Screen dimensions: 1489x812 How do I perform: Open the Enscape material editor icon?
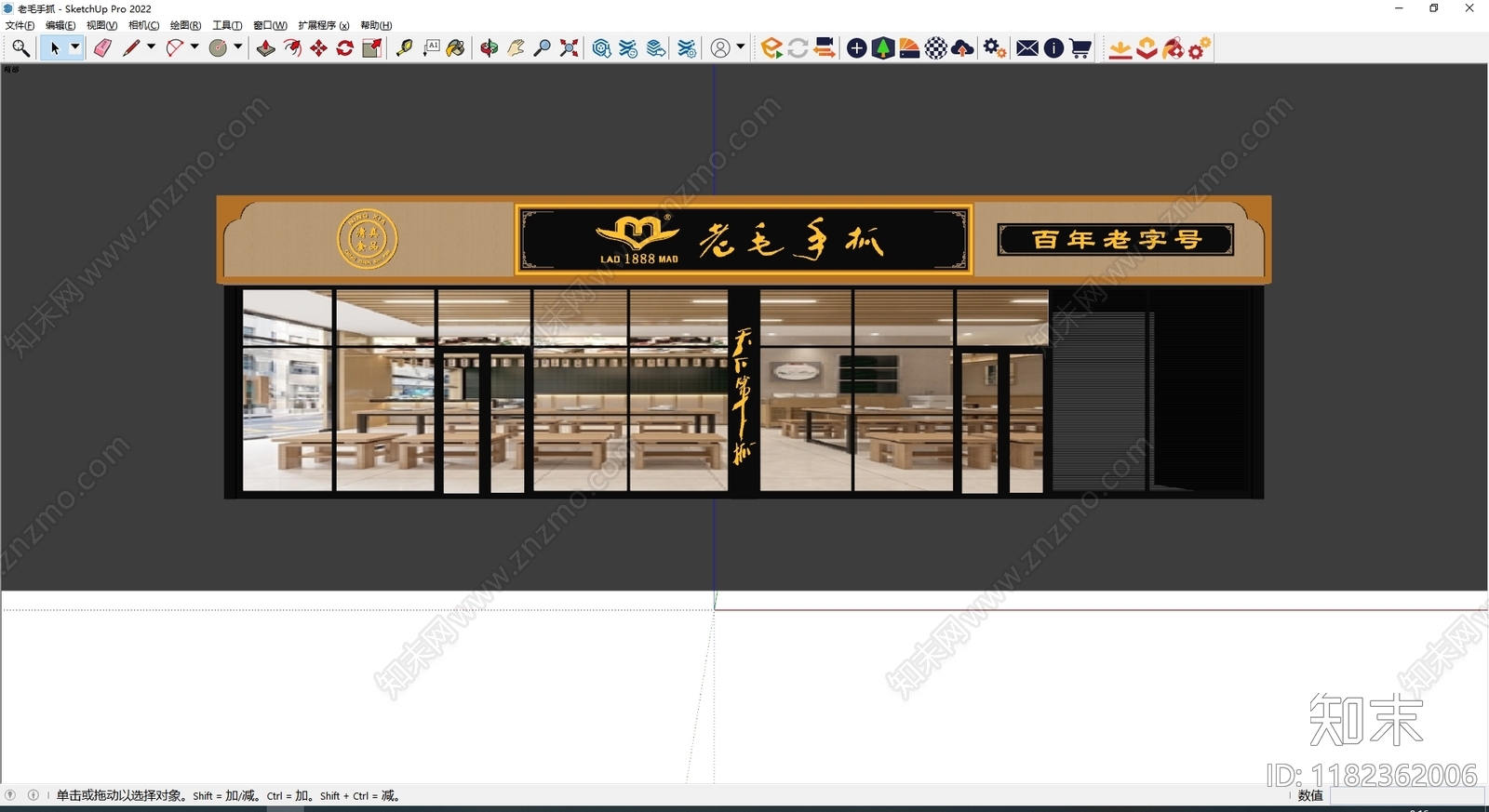[x=909, y=48]
